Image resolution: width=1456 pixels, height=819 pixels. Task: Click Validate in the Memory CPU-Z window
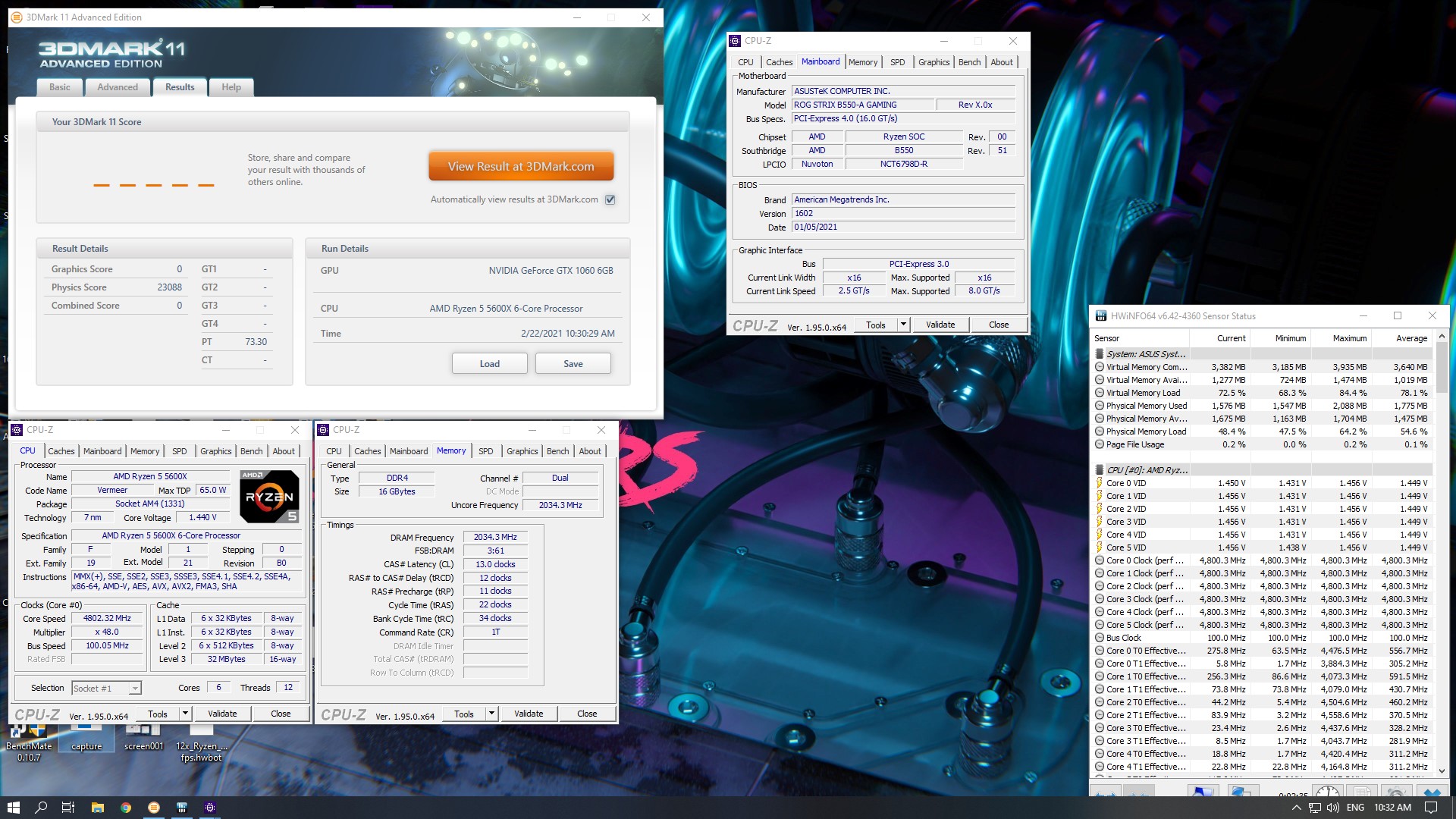pos(529,714)
